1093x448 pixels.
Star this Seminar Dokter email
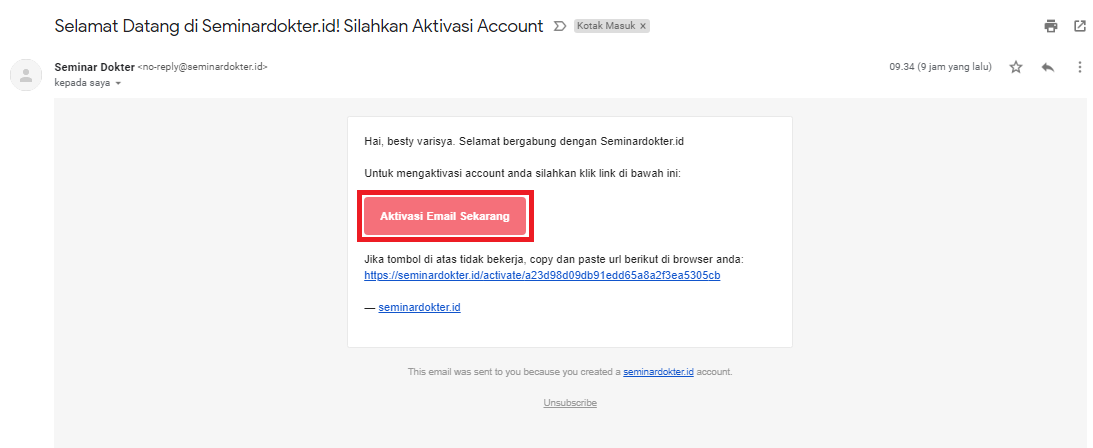point(1016,67)
